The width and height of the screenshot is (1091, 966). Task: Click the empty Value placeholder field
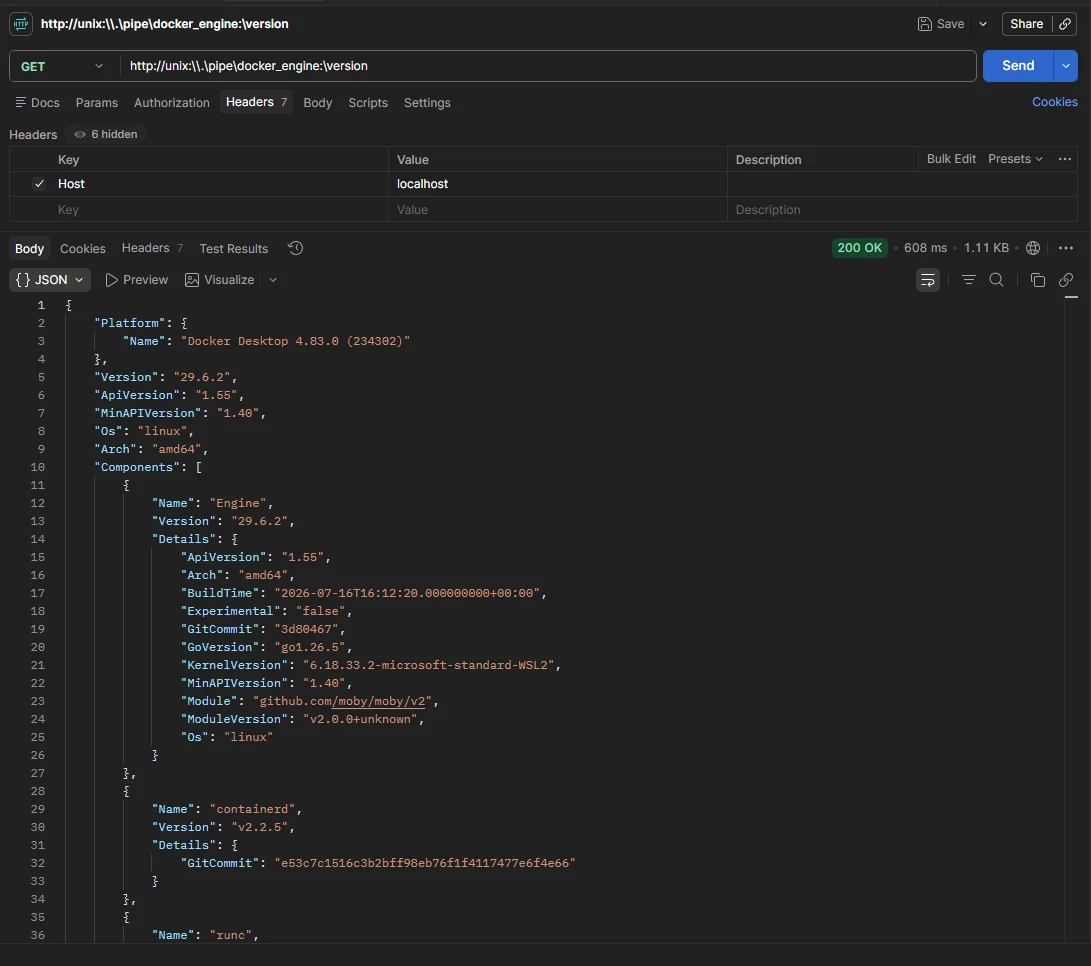pyautogui.click(x=557, y=209)
